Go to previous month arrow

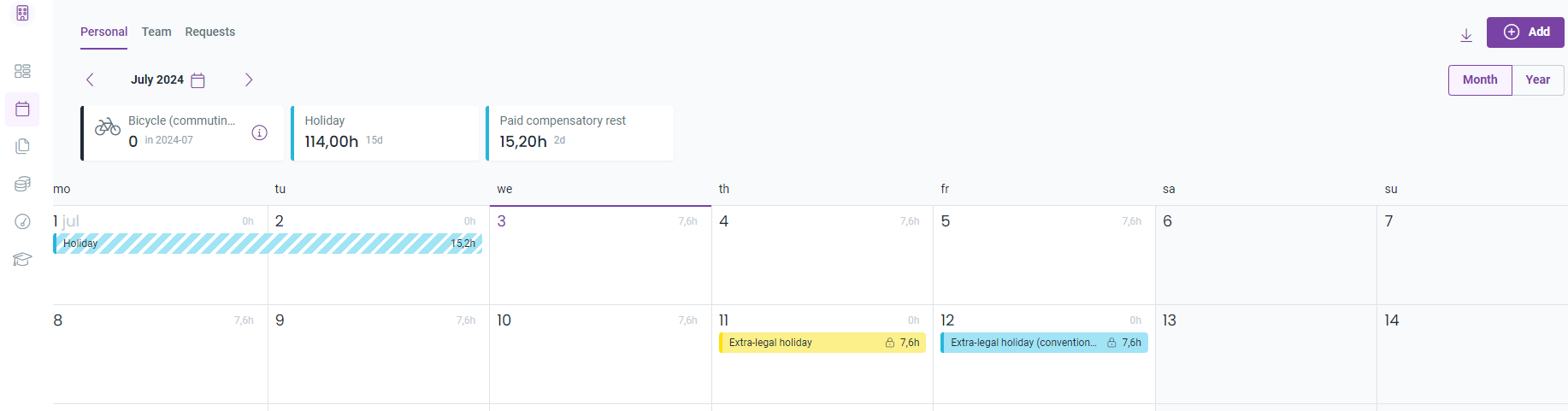[x=90, y=79]
